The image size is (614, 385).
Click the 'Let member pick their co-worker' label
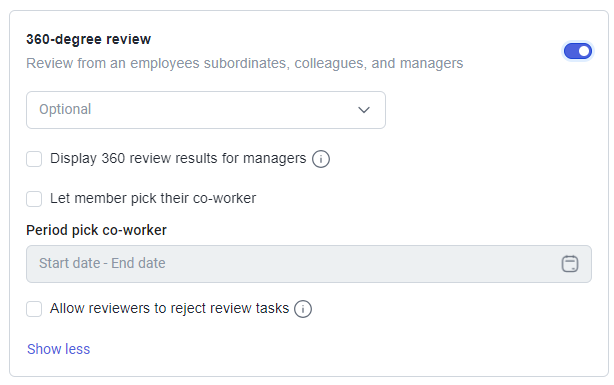pyautogui.click(x=153, y=198)
